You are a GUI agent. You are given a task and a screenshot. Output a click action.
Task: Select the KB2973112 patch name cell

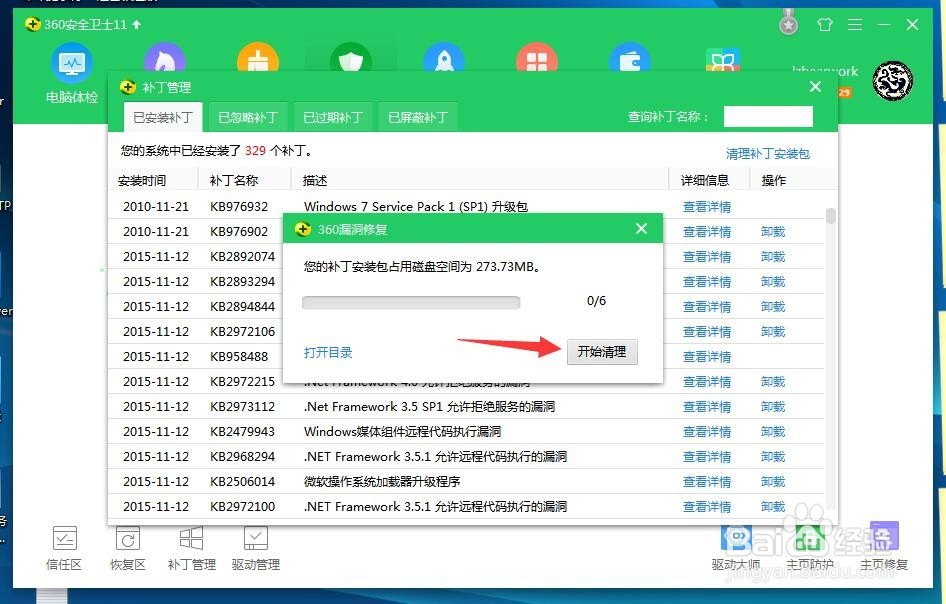point(243,407)
